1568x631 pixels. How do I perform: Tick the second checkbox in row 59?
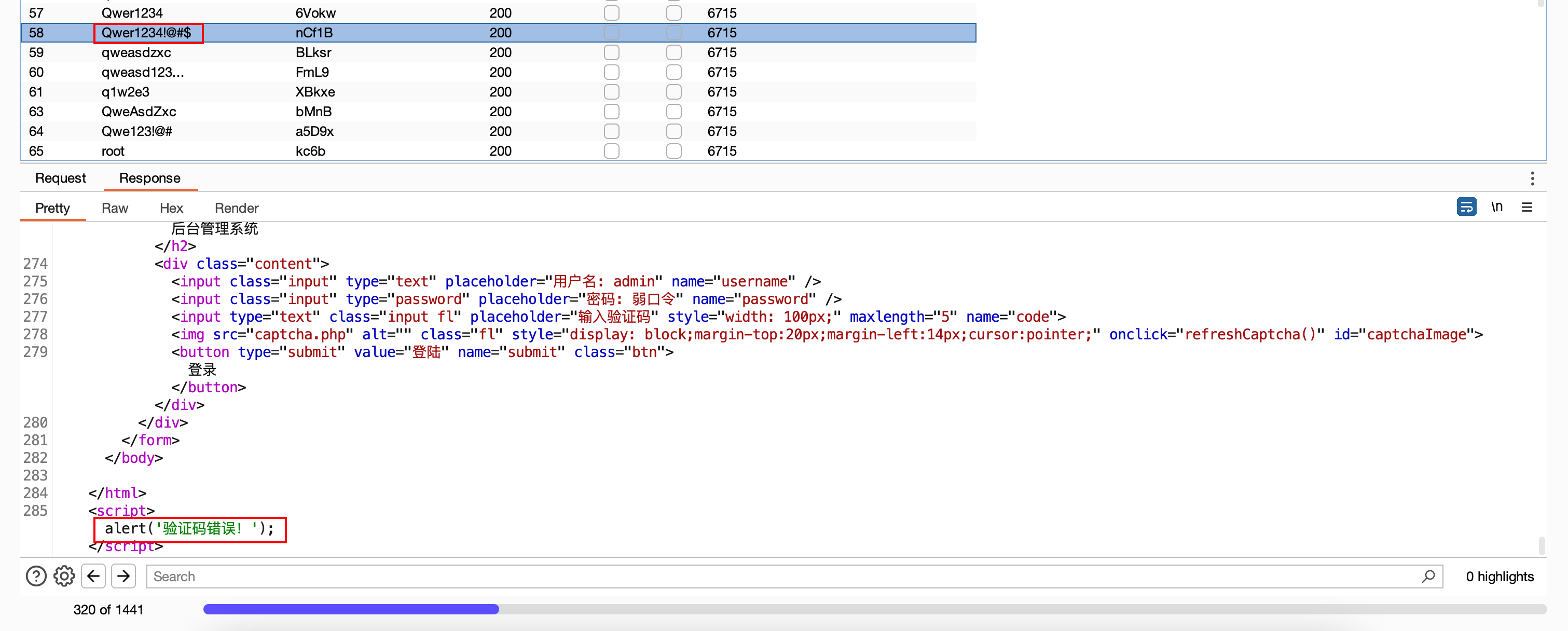click(x=673, y=52)
